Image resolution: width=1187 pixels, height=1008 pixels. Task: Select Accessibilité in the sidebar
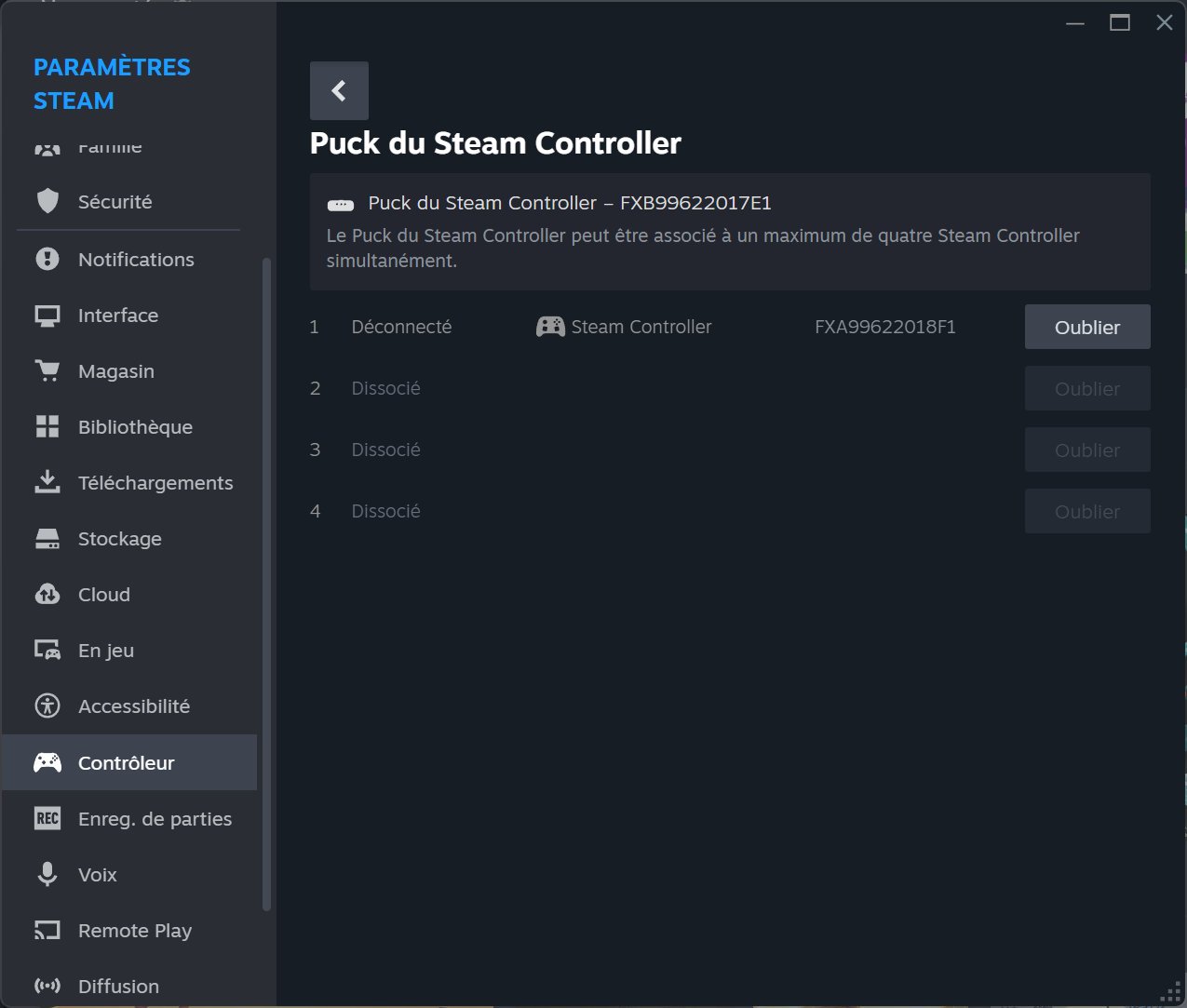[129, 706]
